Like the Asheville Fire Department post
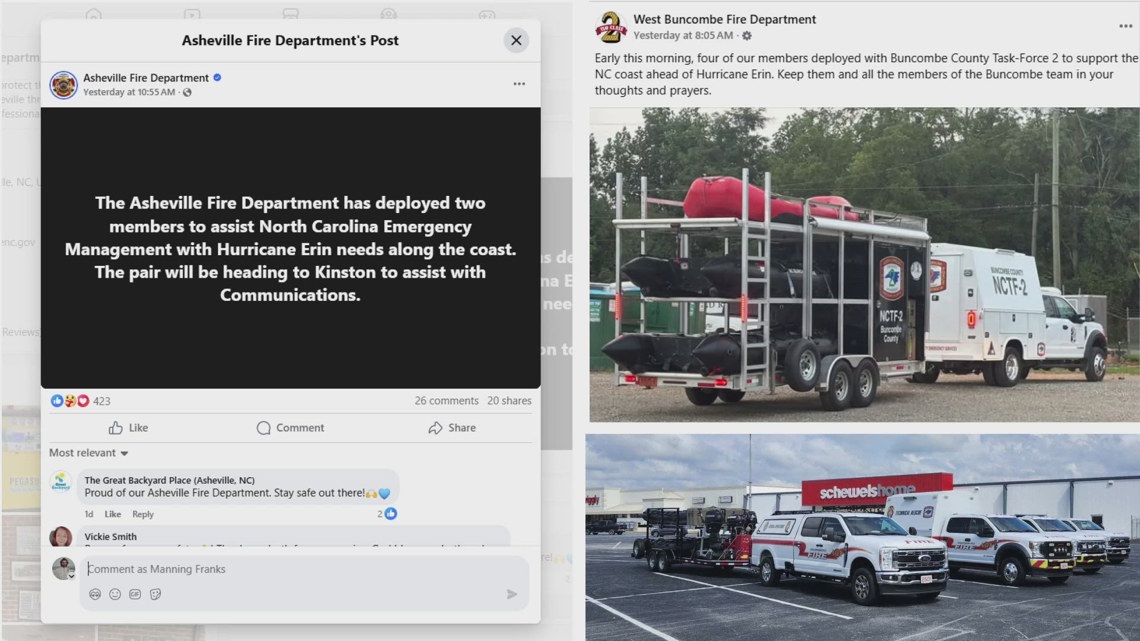 (129, 427)
